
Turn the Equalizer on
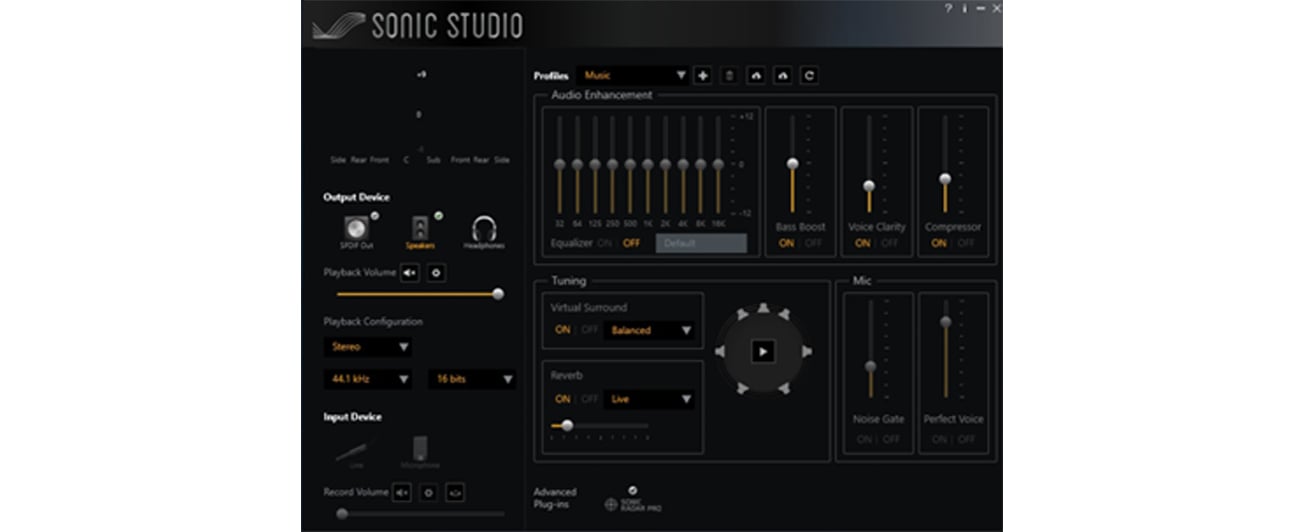[x=604, y=243]
